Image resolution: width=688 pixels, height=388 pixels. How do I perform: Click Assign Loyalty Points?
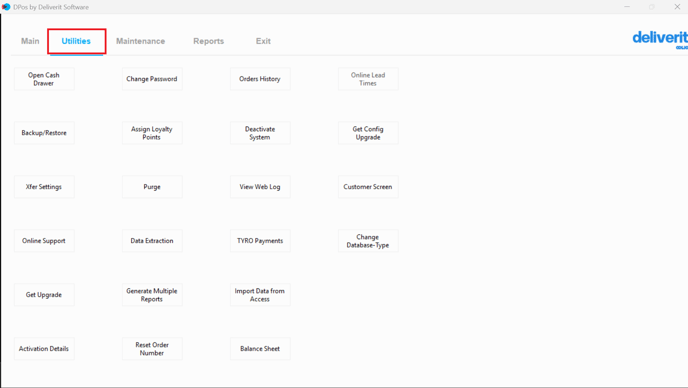[x=152, y=133]
